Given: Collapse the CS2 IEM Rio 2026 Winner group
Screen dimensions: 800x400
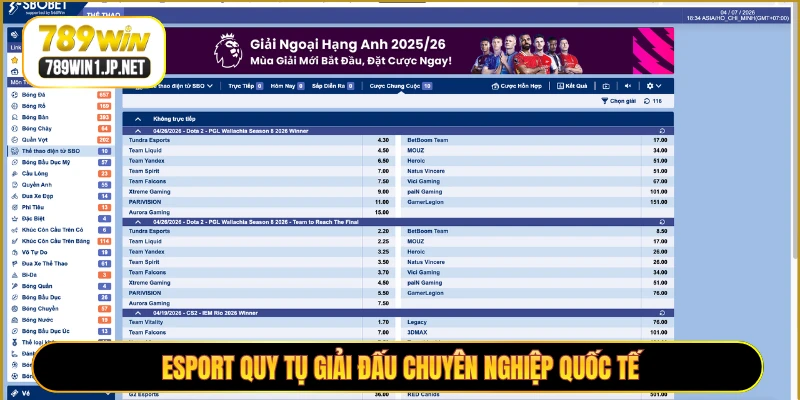Looking at the screenshot, I should coord(137,313).
